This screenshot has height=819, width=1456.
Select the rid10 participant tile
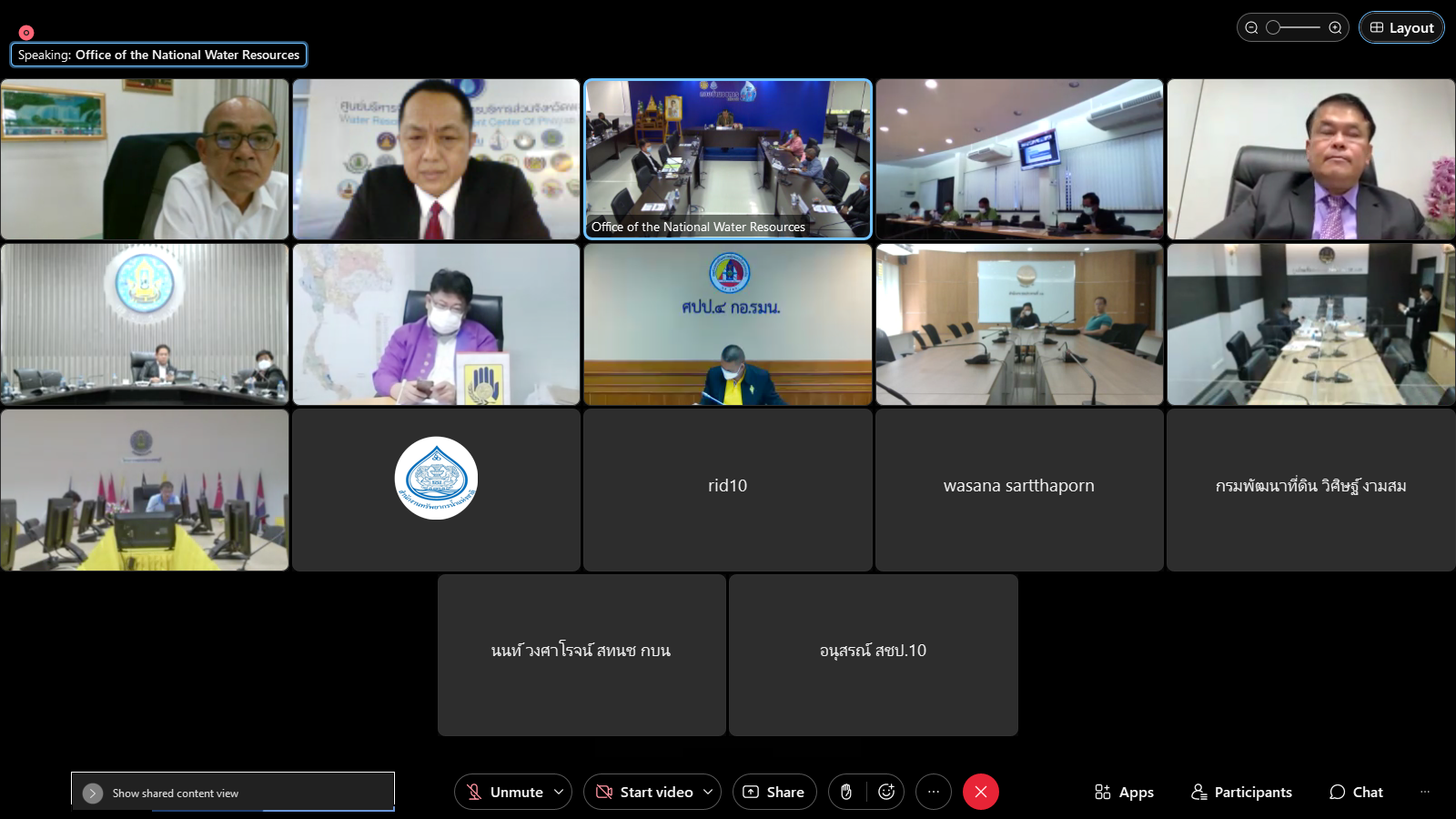tap(727, 490)
